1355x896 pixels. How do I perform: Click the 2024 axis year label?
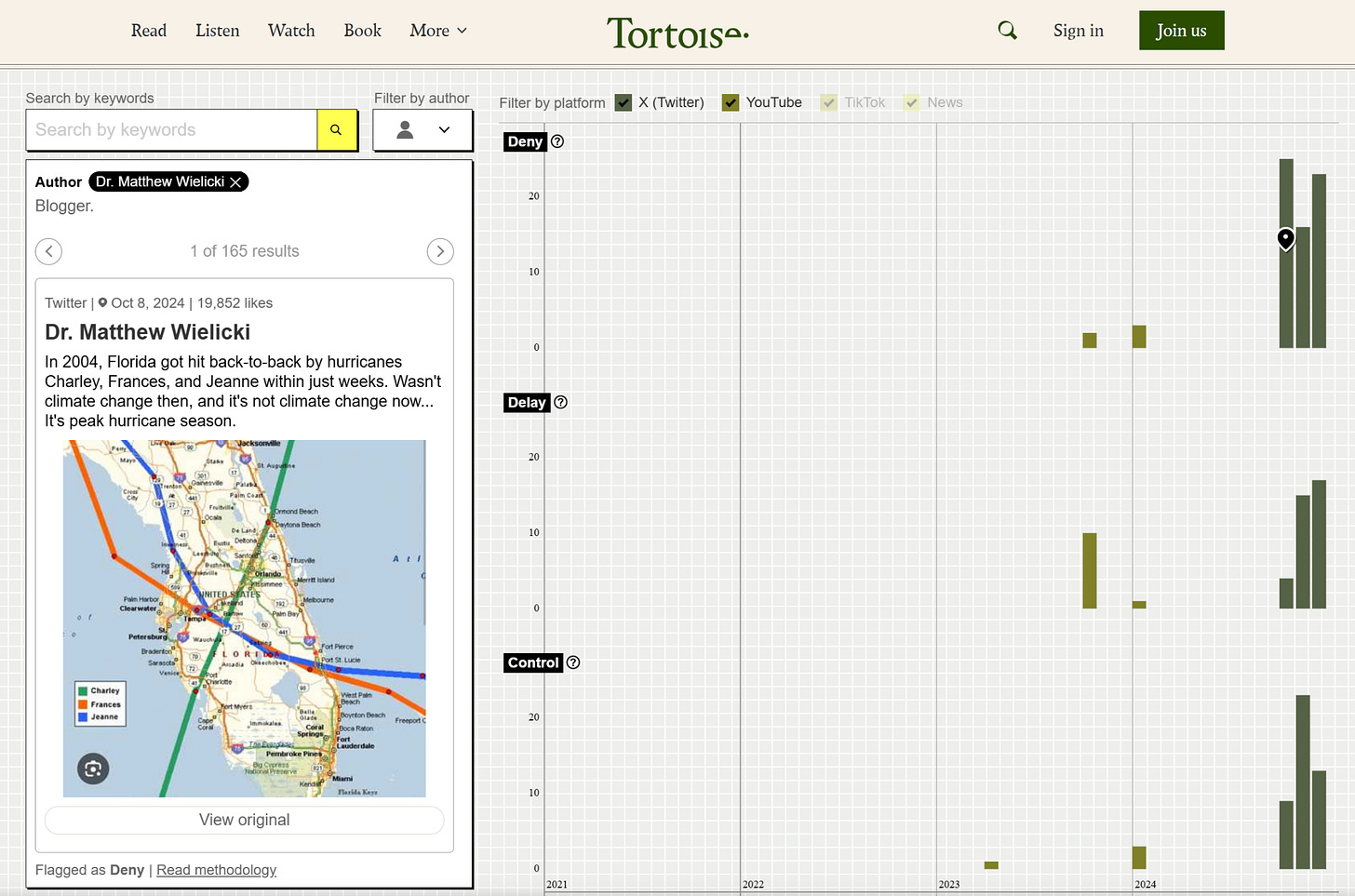pyautogui.click(x=1146, y=885)
